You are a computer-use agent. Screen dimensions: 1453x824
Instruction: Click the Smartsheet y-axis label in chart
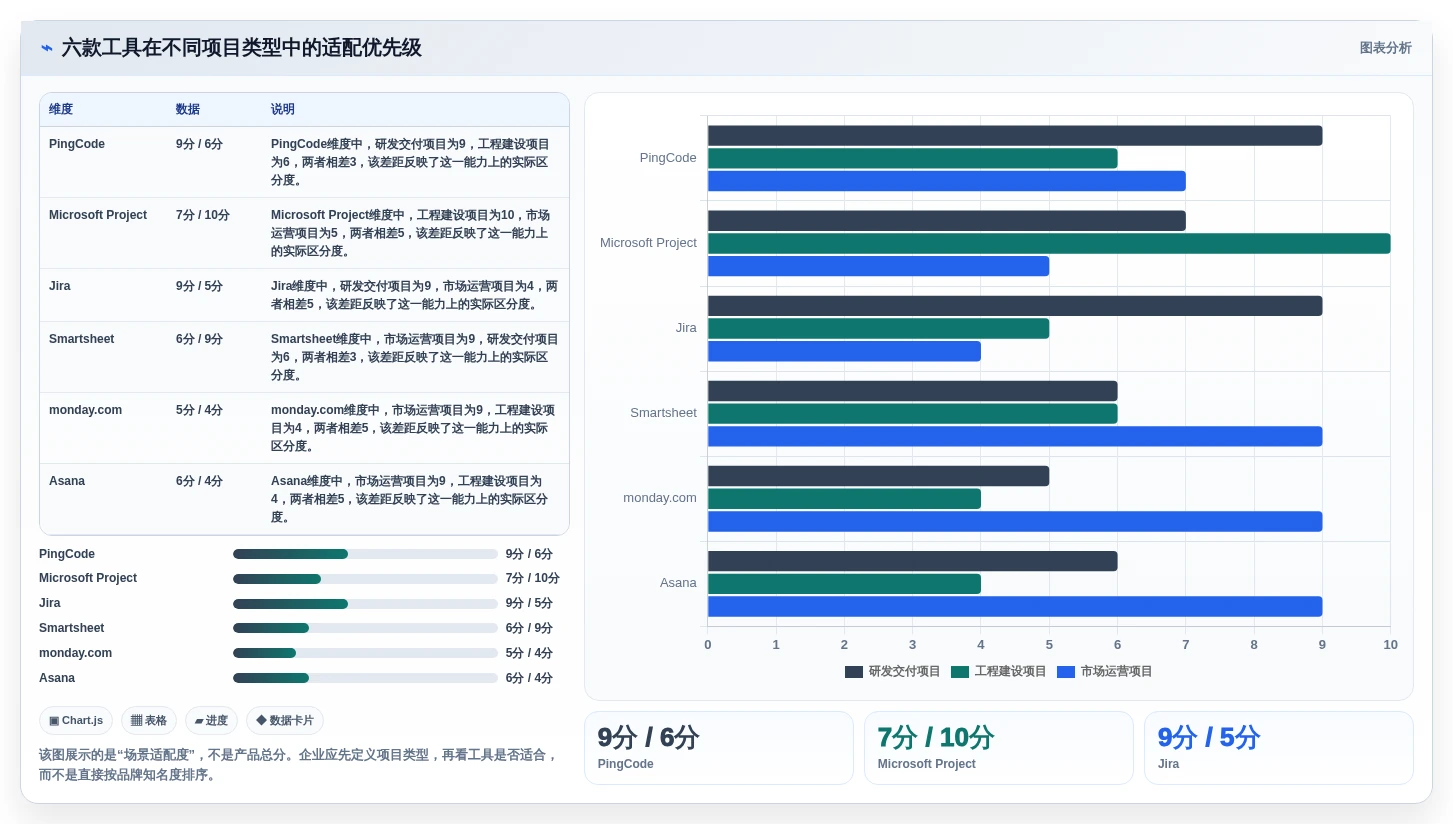pyautogui.click(x=663, y=413)
